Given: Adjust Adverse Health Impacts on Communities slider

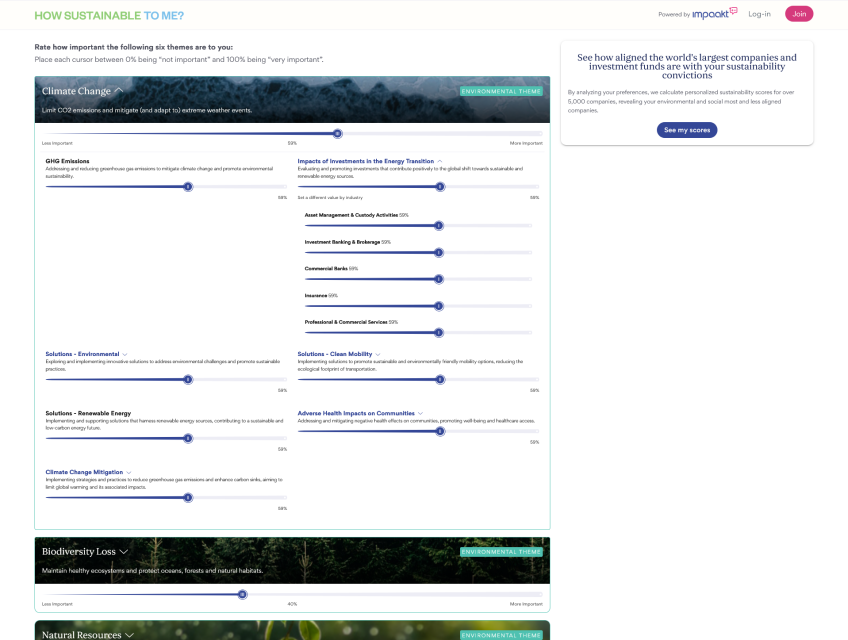Looking at the screenshot, I should tap(440, 431).
